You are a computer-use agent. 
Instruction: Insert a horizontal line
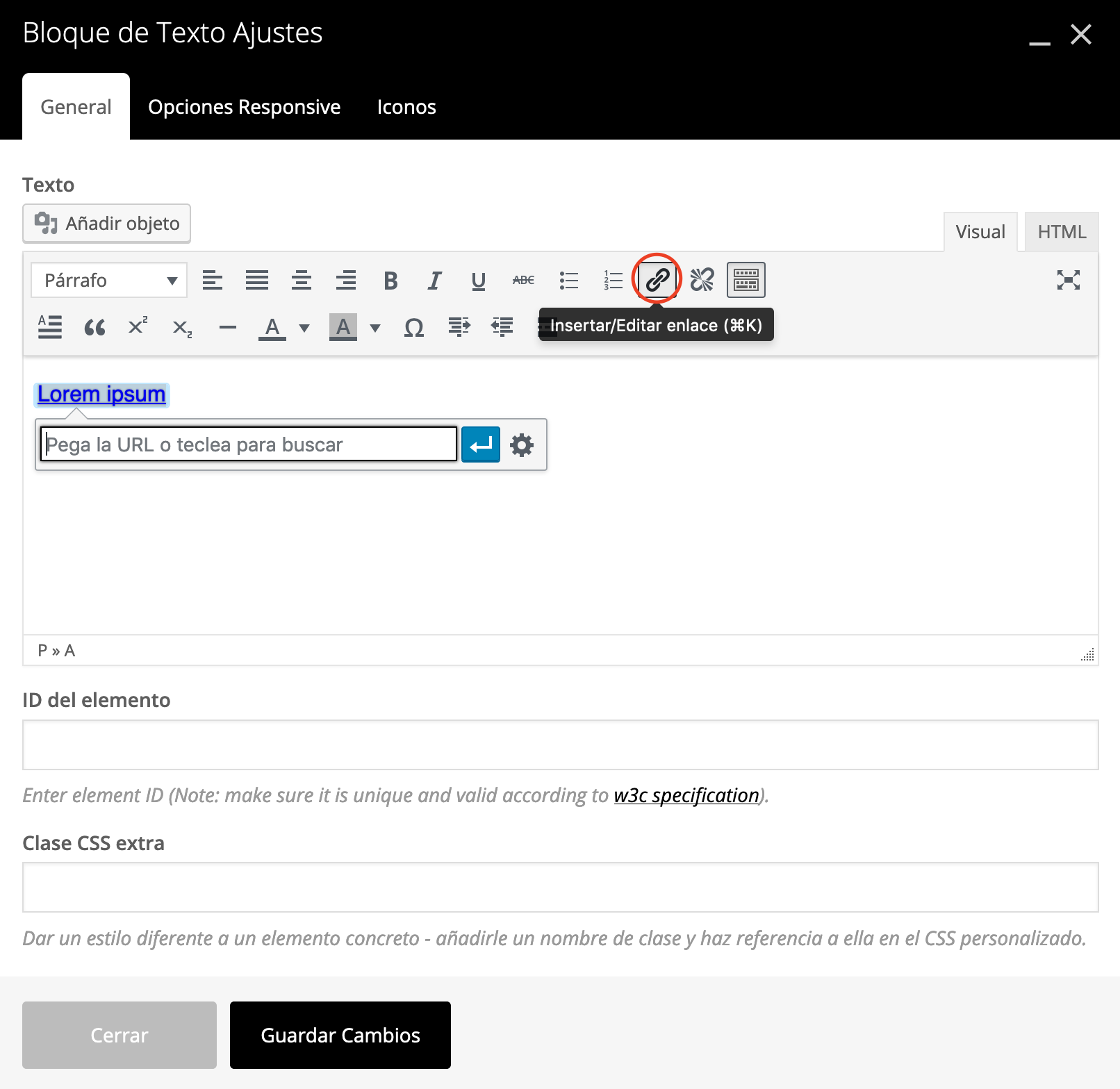(x=227, y=326)
